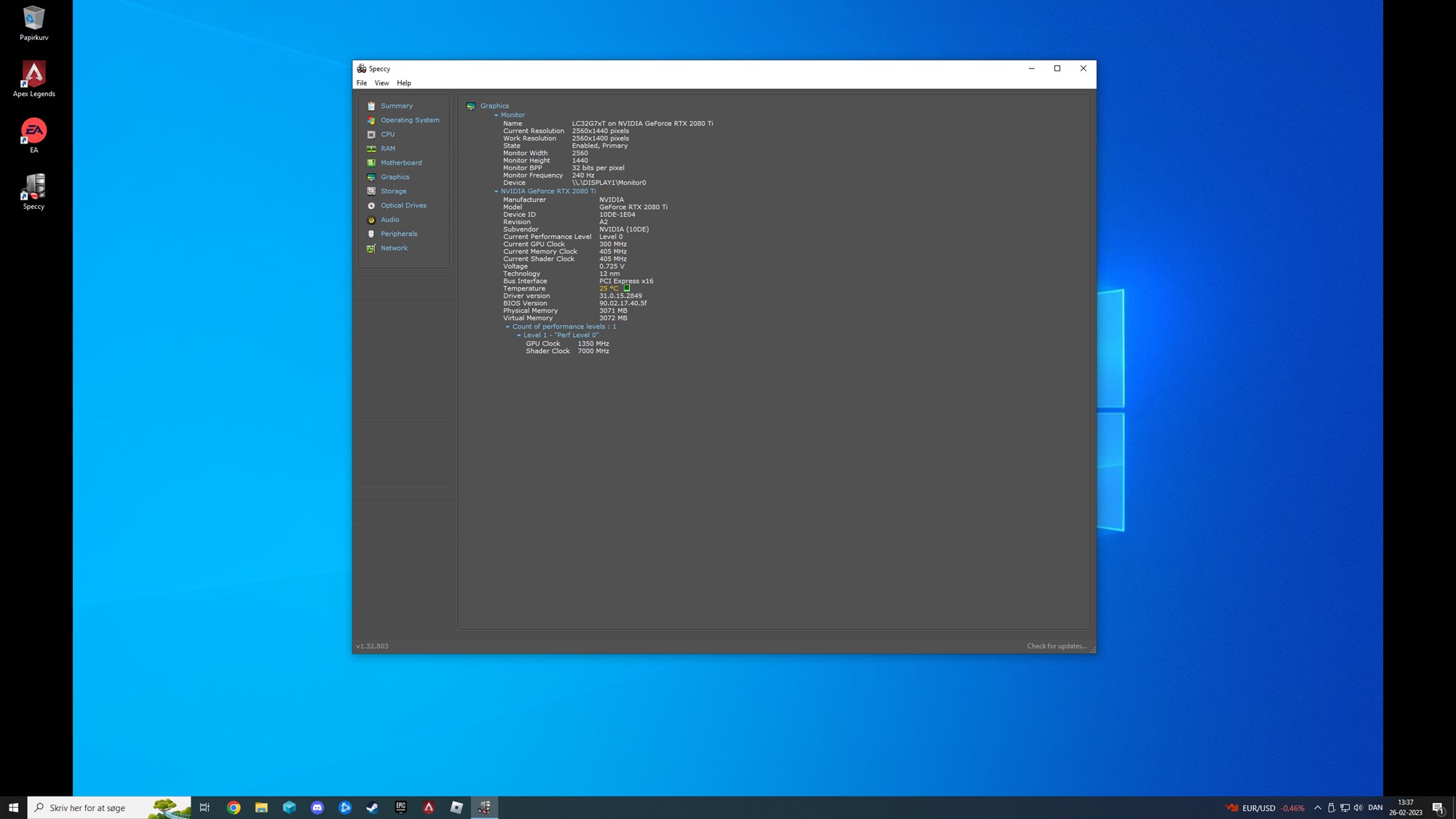Select the Apex Legends desktop shortcut
1456x819 pixels.
[x=33, y=79]
